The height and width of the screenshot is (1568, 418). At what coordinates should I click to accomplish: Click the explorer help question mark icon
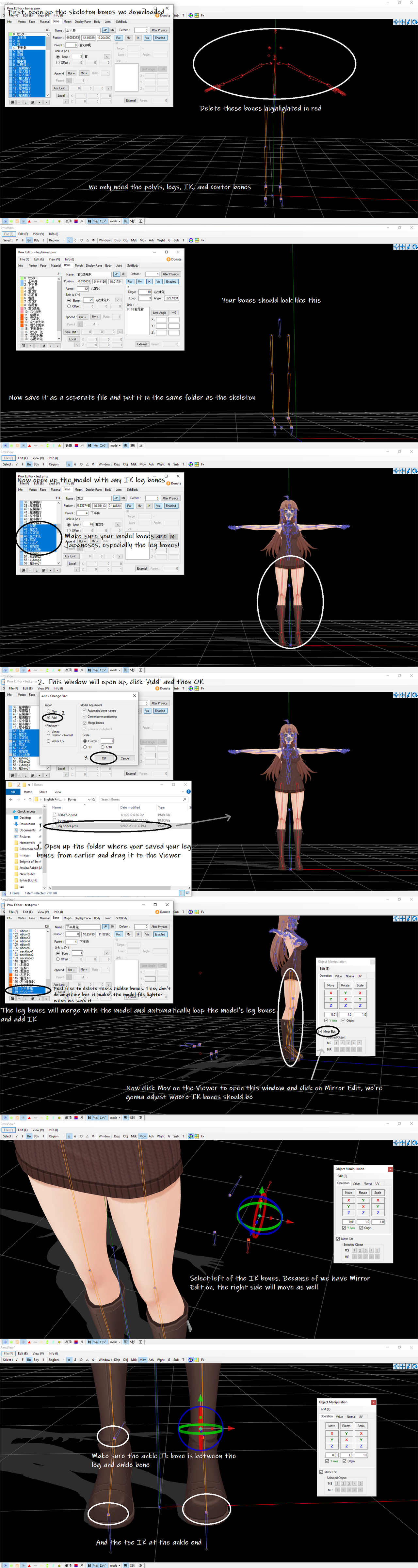pos(188,791)
